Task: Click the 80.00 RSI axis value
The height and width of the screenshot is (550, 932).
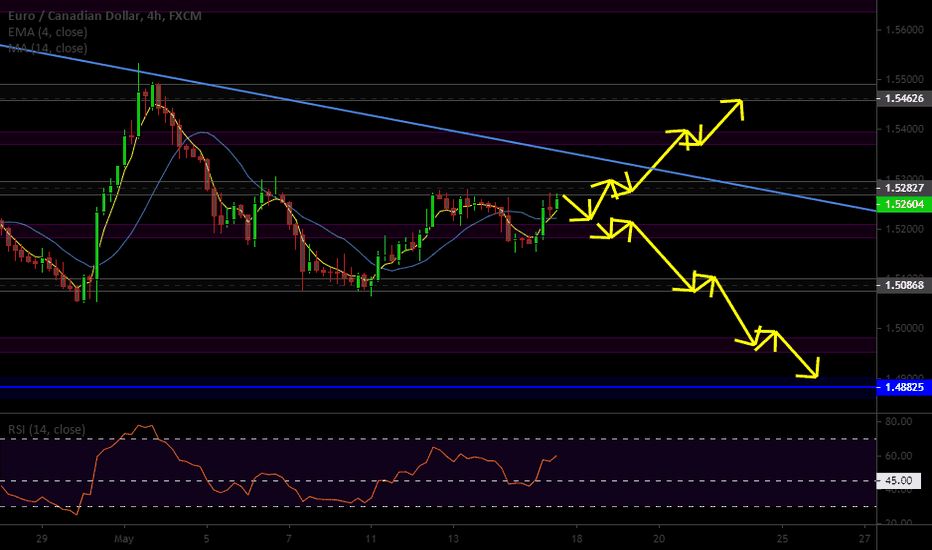Action: 898,422
